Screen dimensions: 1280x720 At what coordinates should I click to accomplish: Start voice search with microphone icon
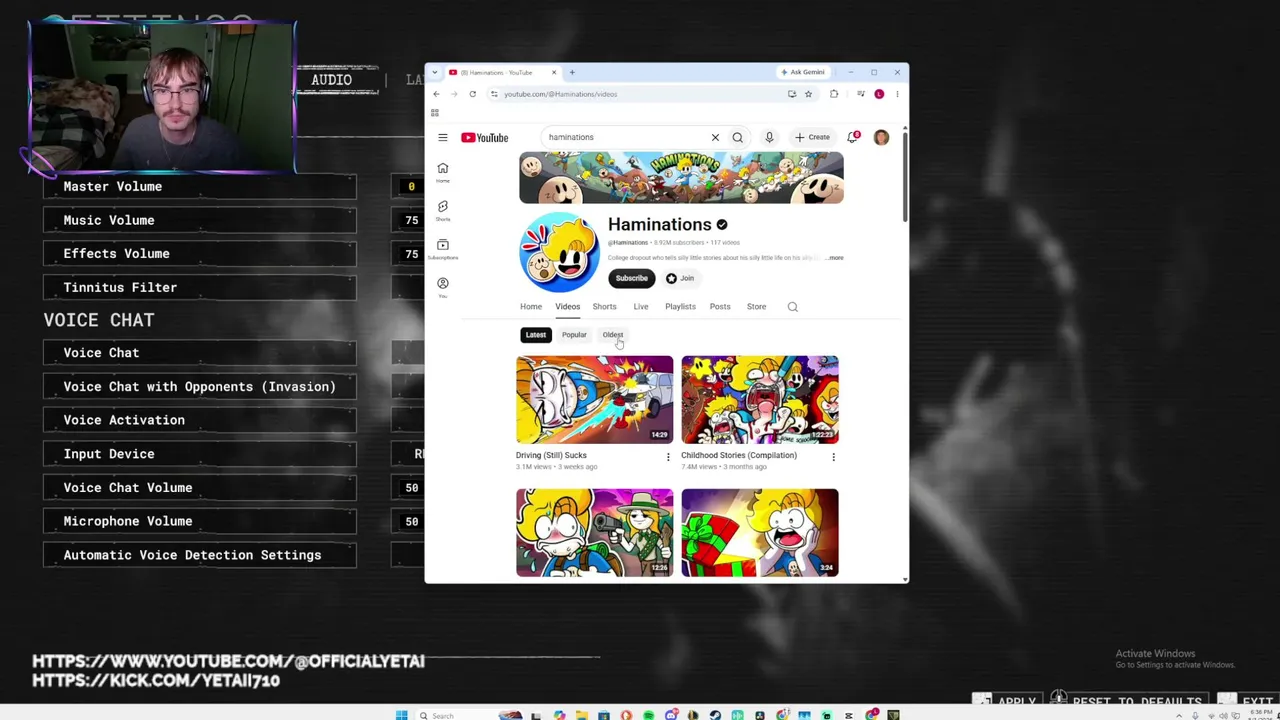pyautogui.click(x=769, y=137)
